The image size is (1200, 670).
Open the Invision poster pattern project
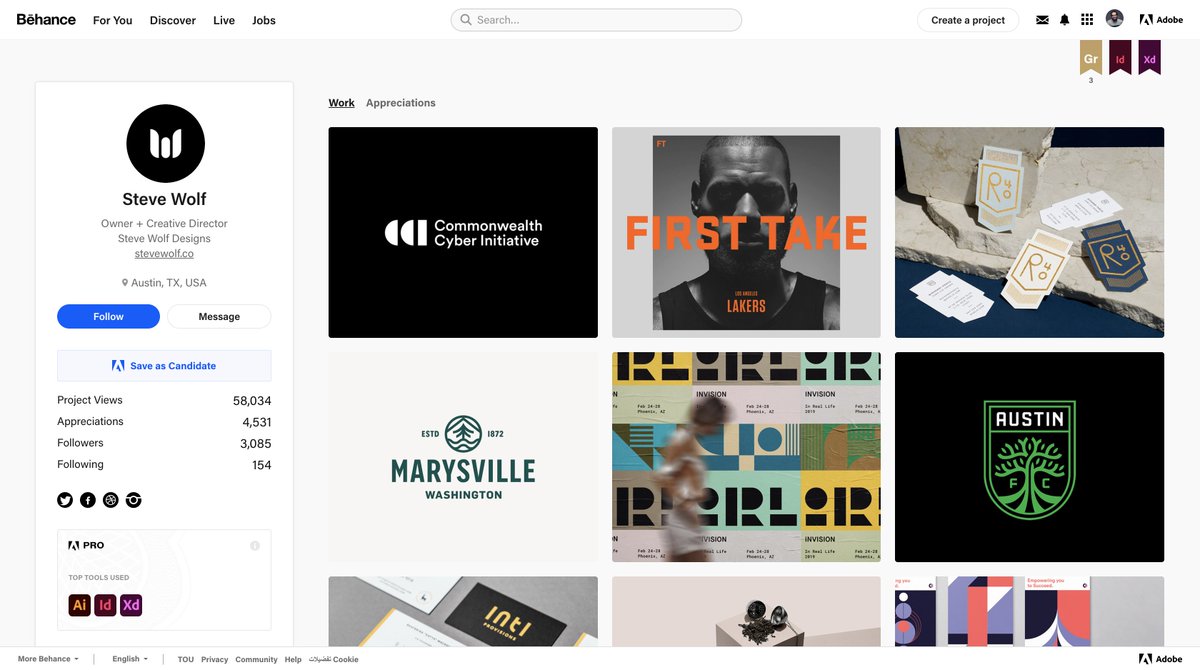(746, 457)
